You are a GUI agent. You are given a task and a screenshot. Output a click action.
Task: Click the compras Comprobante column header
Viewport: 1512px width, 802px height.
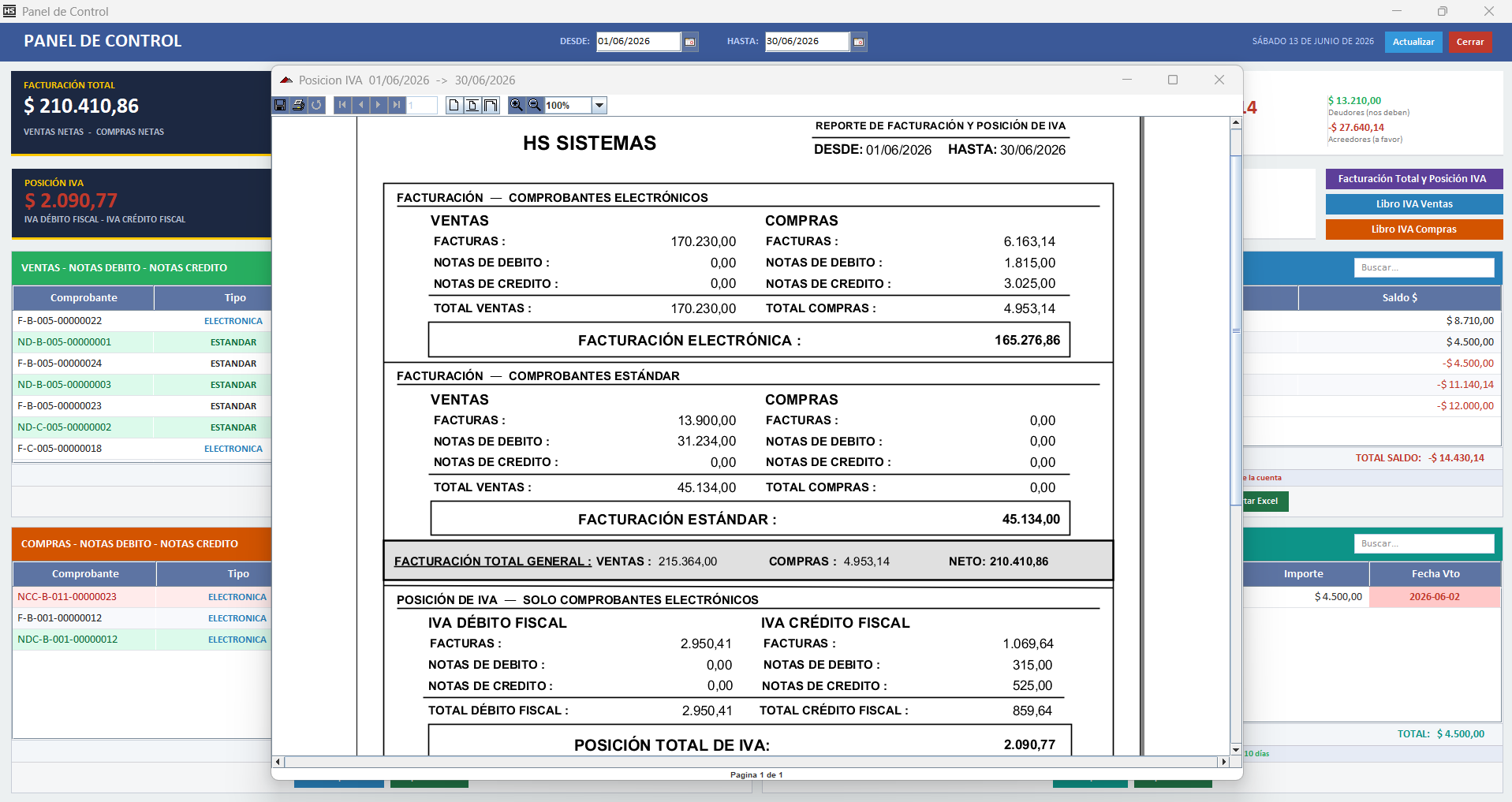tap(85, 573)
